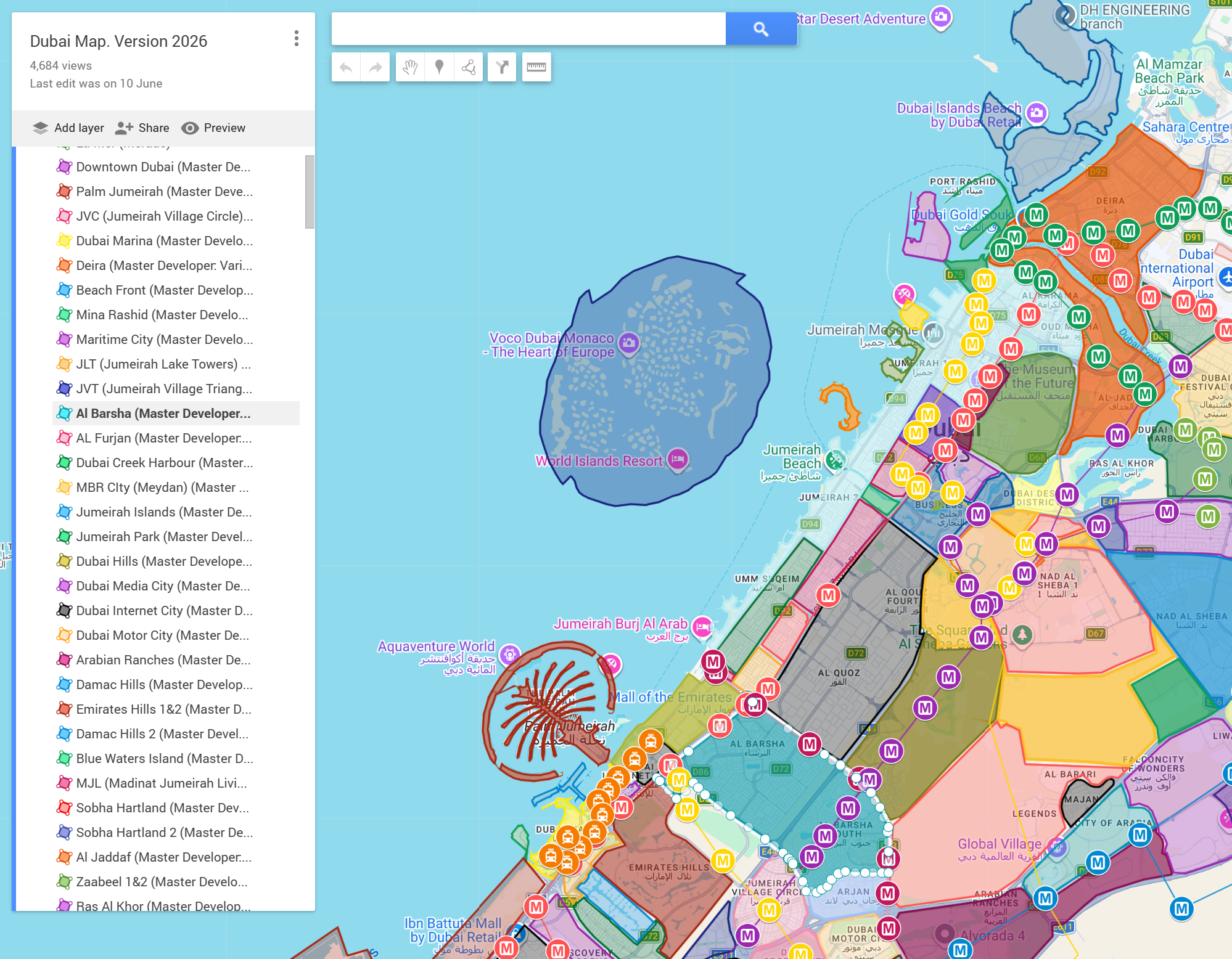Select Maritime City layer item
Screen dimensions: 1232x959
(176, 340)
